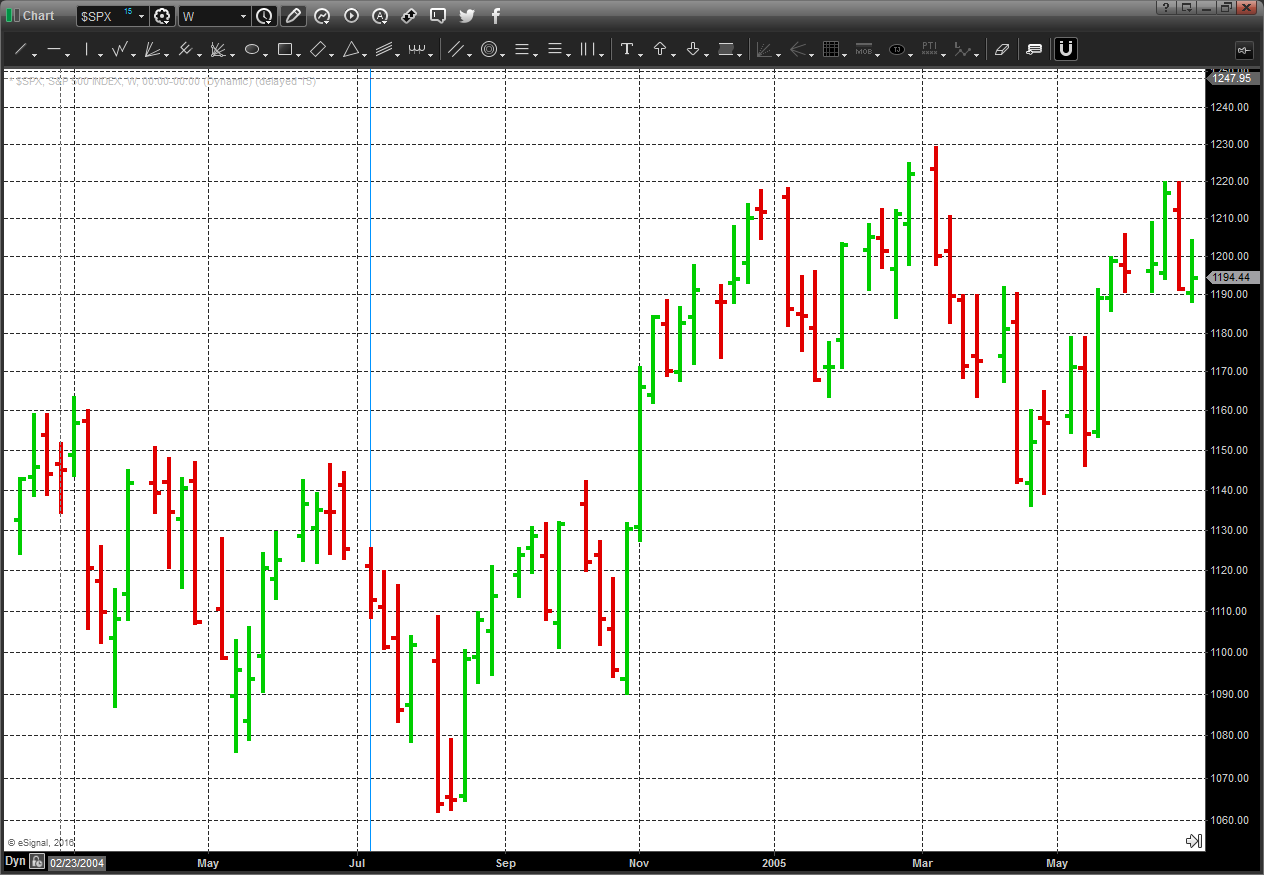
Task: Choose the triangle drawing tool
Action: (351, 49)
